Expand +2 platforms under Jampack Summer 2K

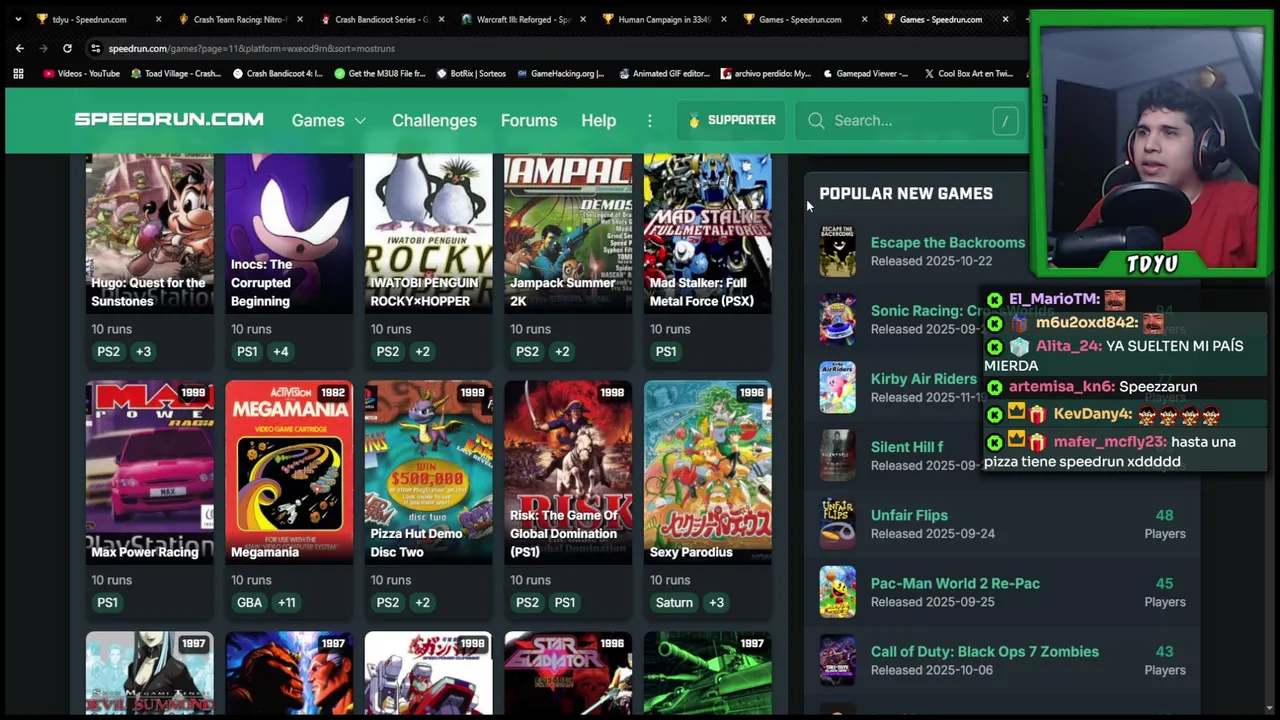point(562,351)
